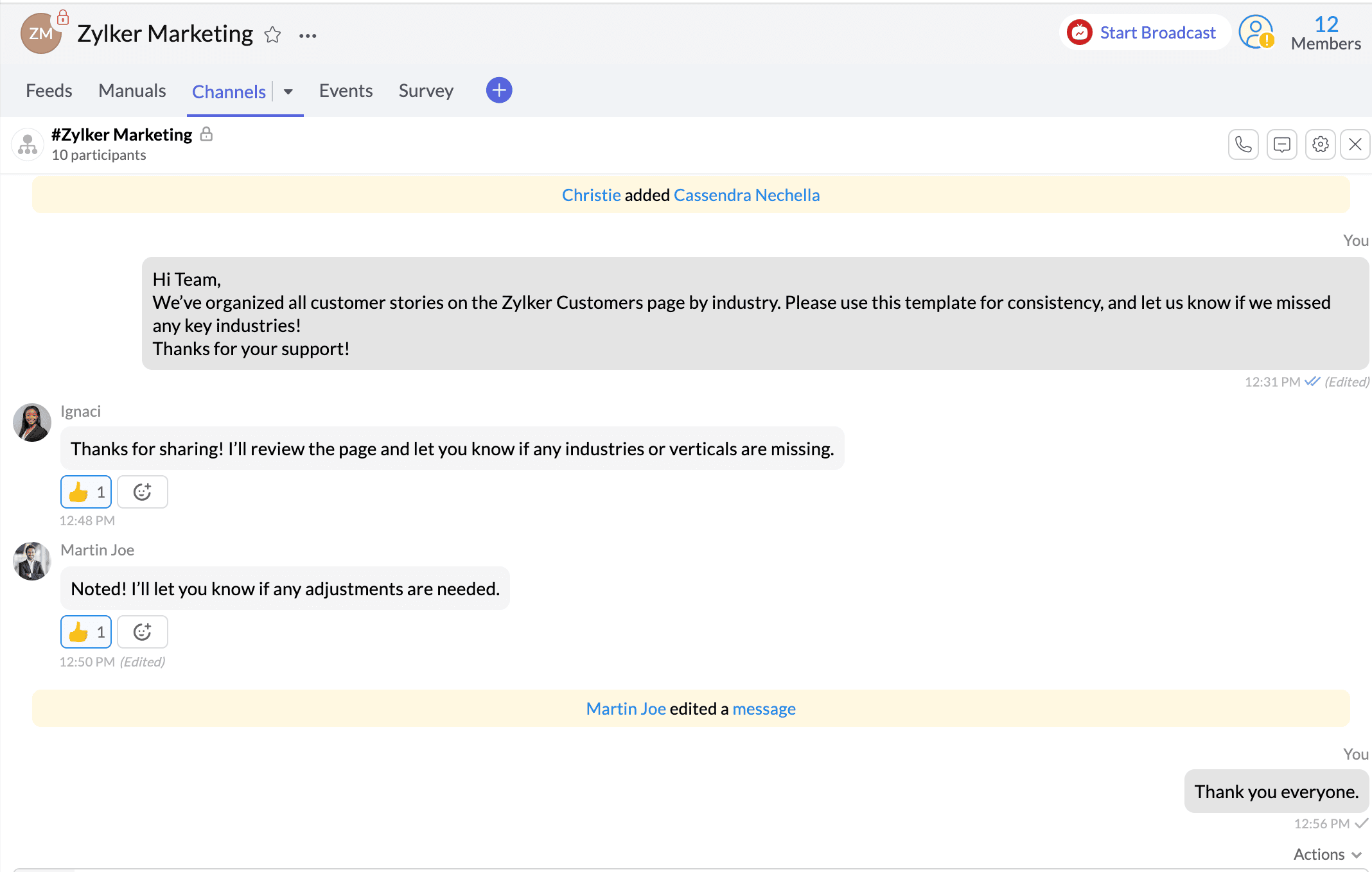
Task: Open the three-dots more options menu
Action: [308, 36]
